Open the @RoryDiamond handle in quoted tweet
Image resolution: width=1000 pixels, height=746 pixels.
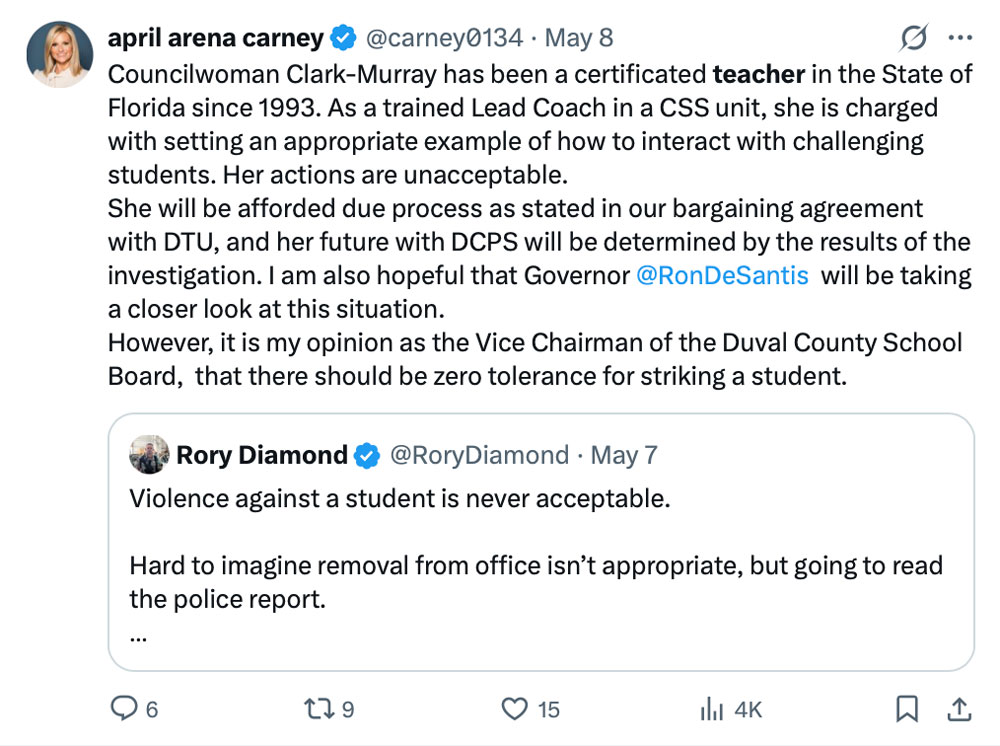480,455
